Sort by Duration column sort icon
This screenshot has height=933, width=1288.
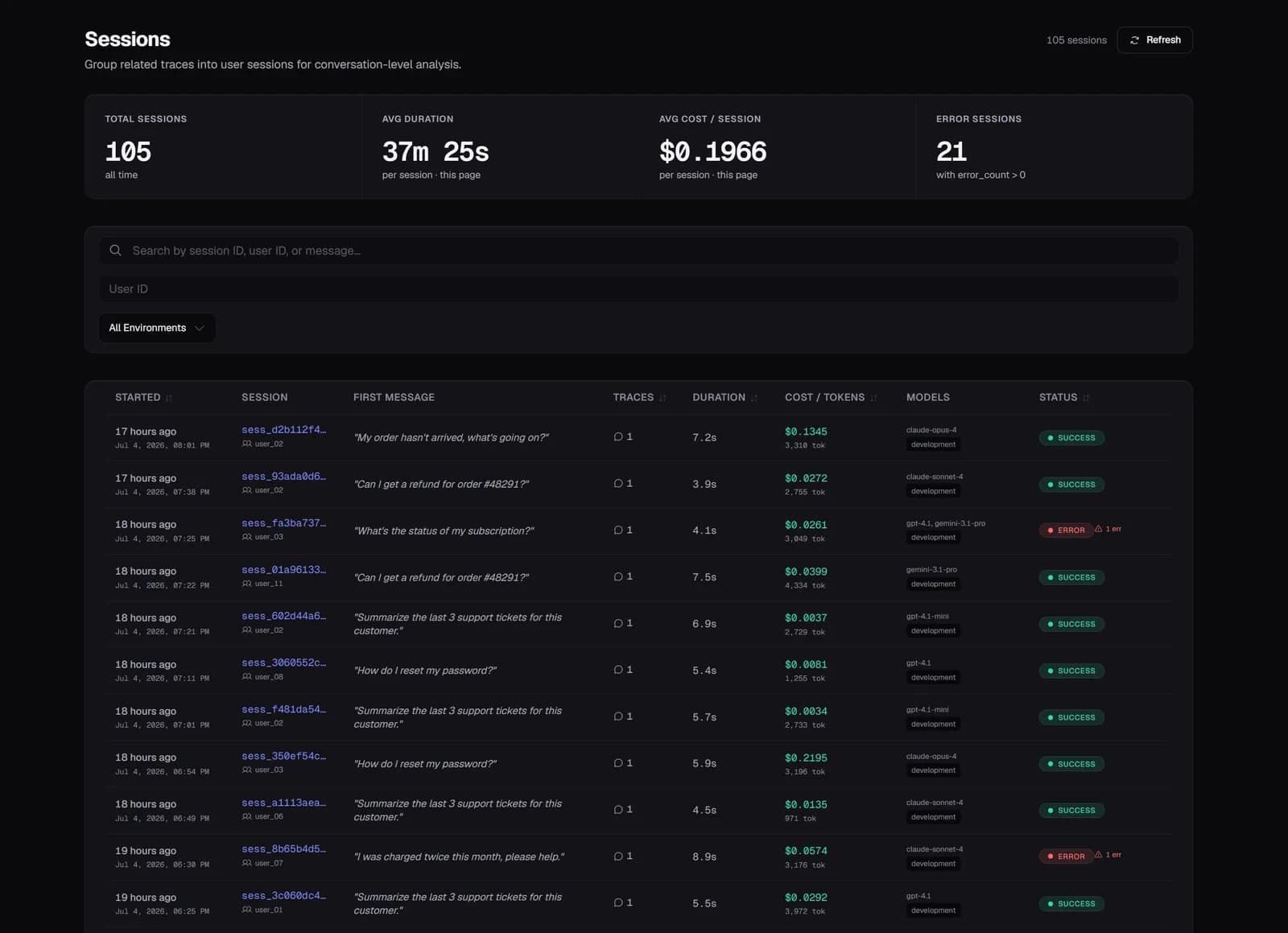coord(754,398)
